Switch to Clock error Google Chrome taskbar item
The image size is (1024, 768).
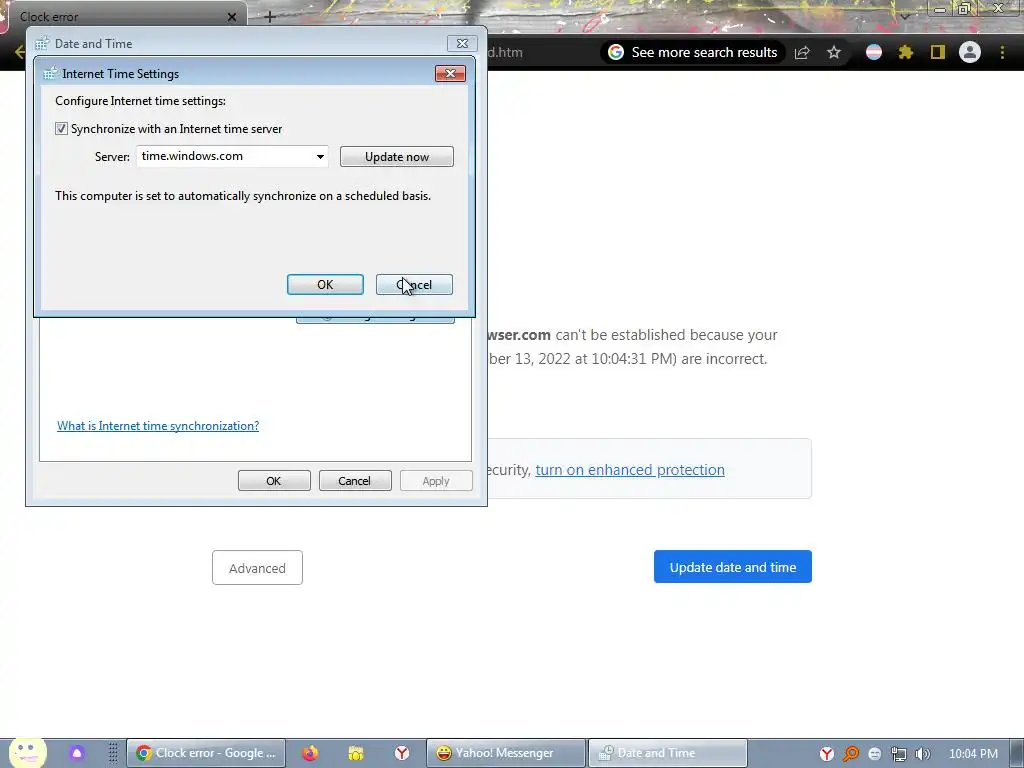(x=206, y=753)
